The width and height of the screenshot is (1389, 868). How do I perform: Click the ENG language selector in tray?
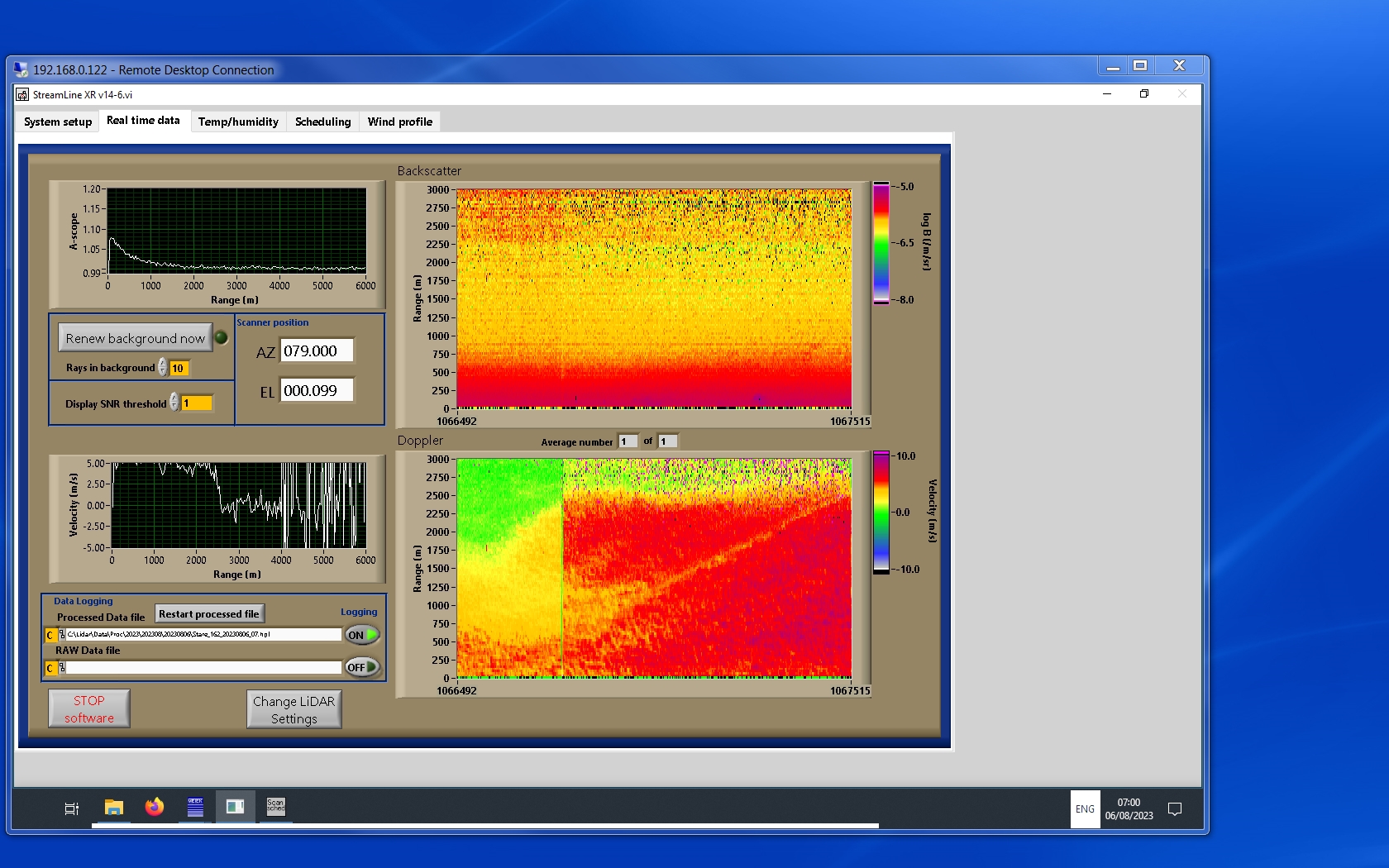click(x=1085, y=809)
